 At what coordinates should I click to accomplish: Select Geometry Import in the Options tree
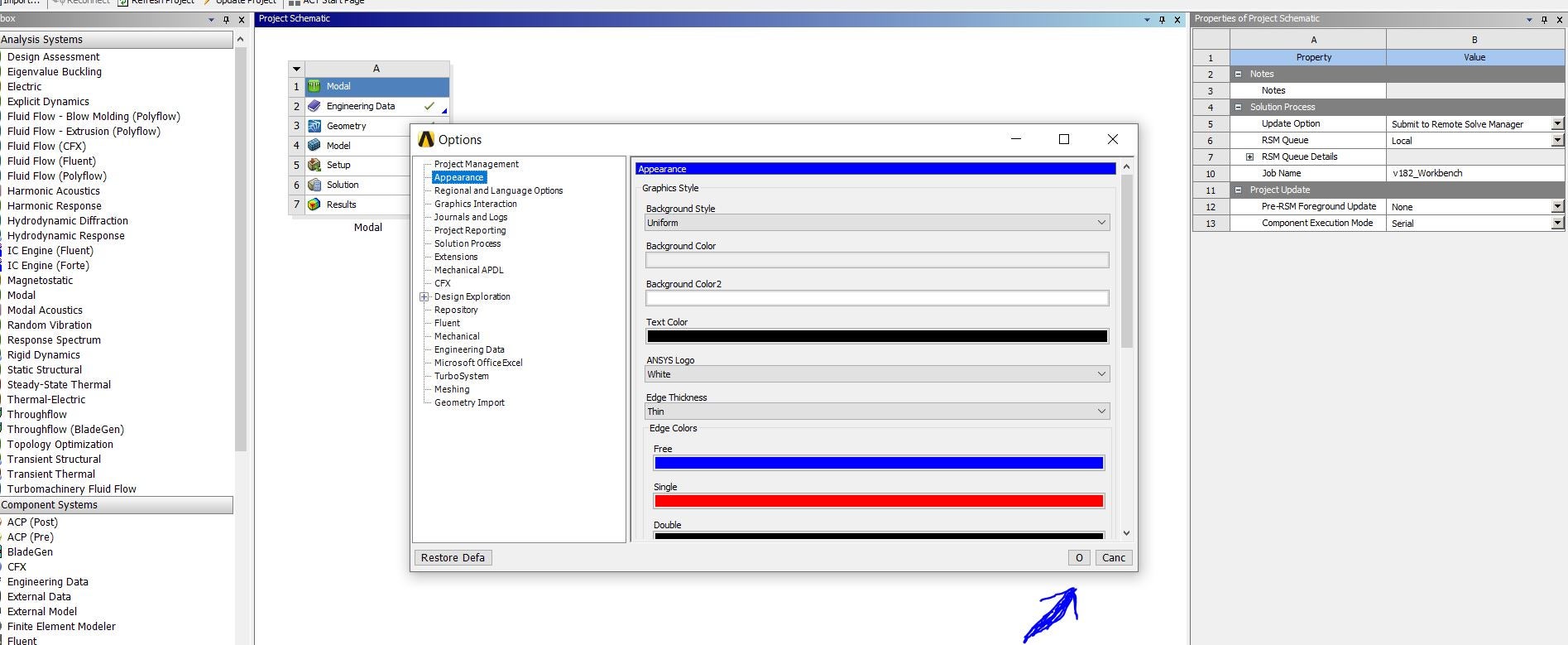(x=469, y=402)
